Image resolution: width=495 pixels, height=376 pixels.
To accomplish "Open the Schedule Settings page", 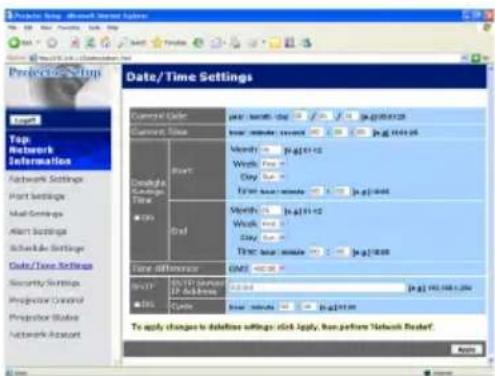I will (x=47, y=248).
